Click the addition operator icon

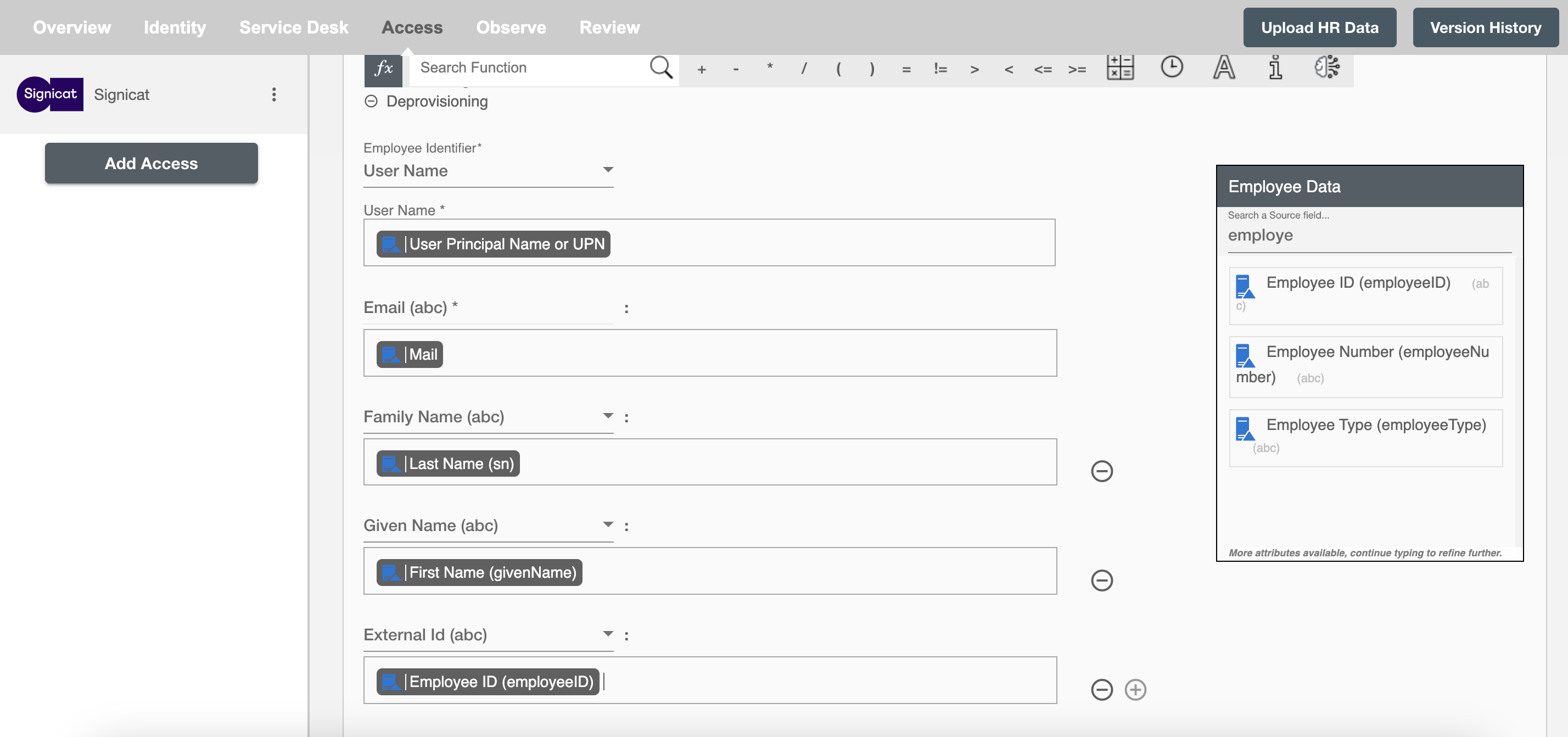coord(701,67)
